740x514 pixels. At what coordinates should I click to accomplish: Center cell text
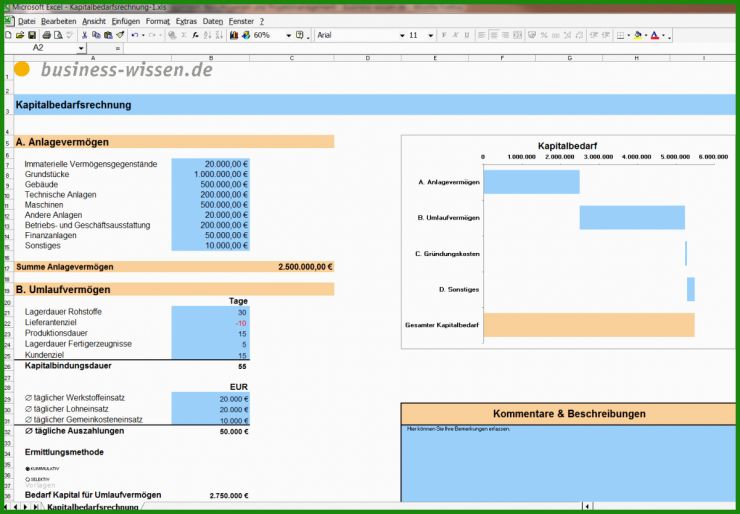494,35
